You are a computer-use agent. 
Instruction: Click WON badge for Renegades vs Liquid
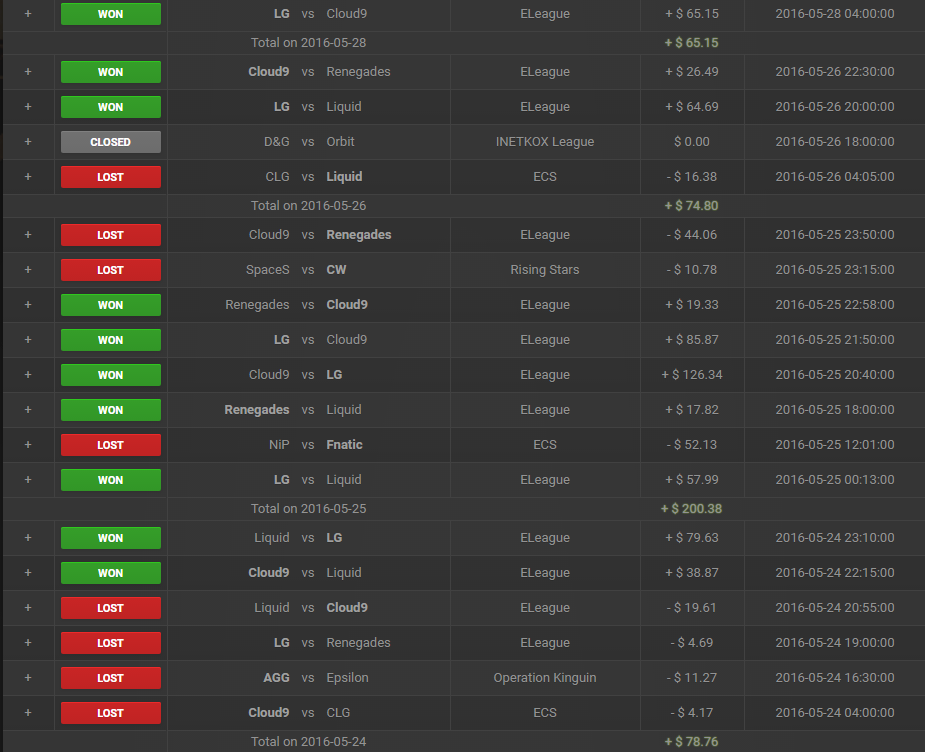point(111,409)
